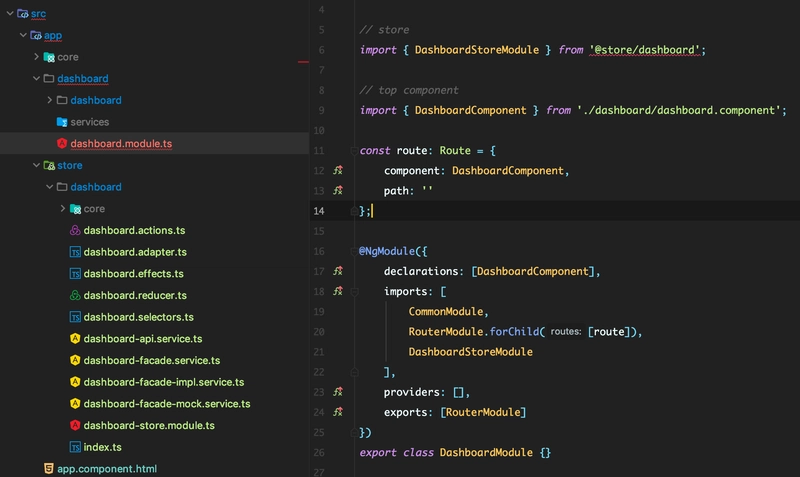Click the @NgModule decorator

[387, 251]
